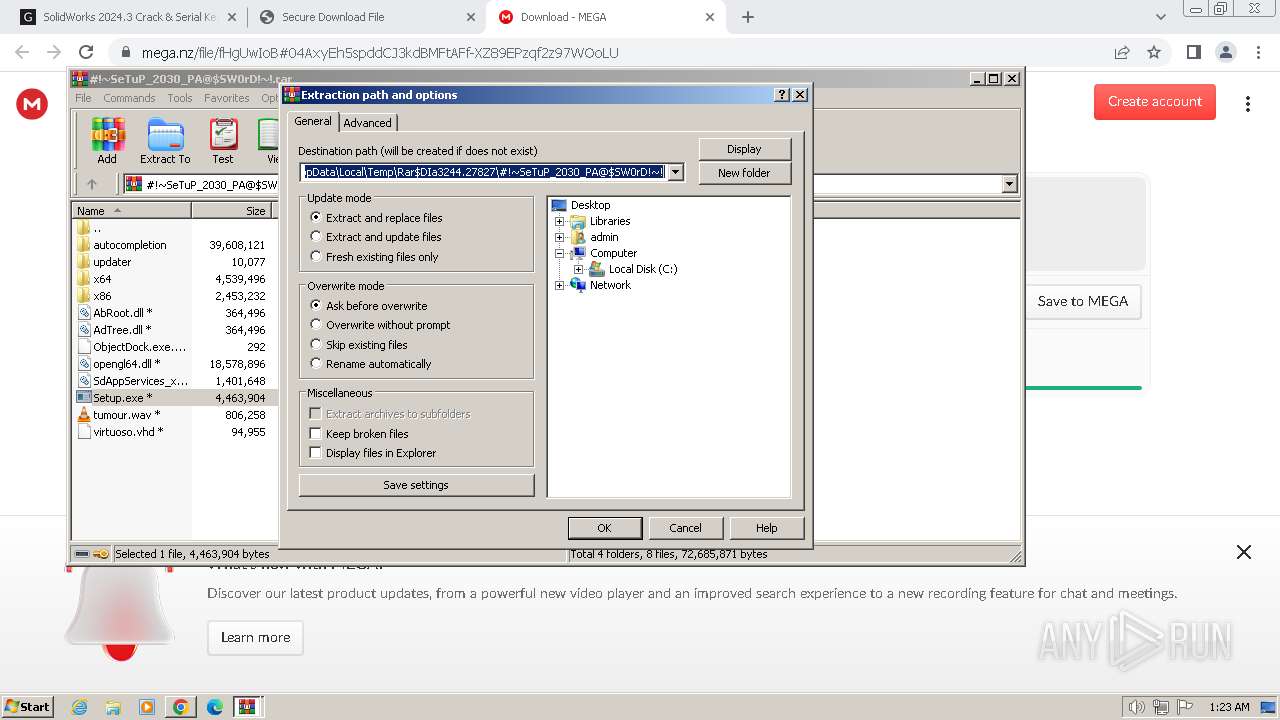The image size is (1280, 720).
Task: Reload the browser page
Action: (x=86, y=52)
